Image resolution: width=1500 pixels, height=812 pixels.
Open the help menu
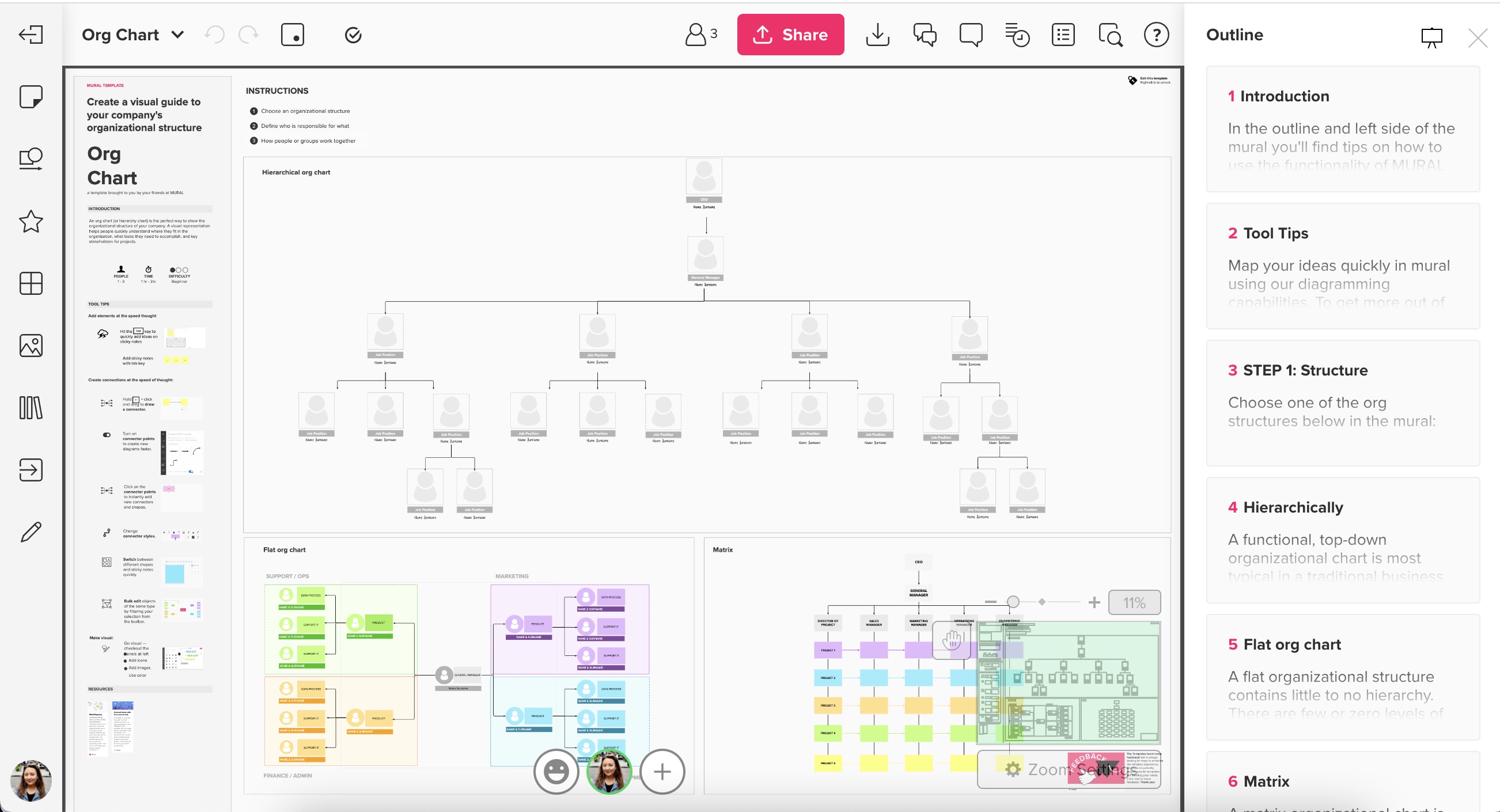(x=1157, y=35)
